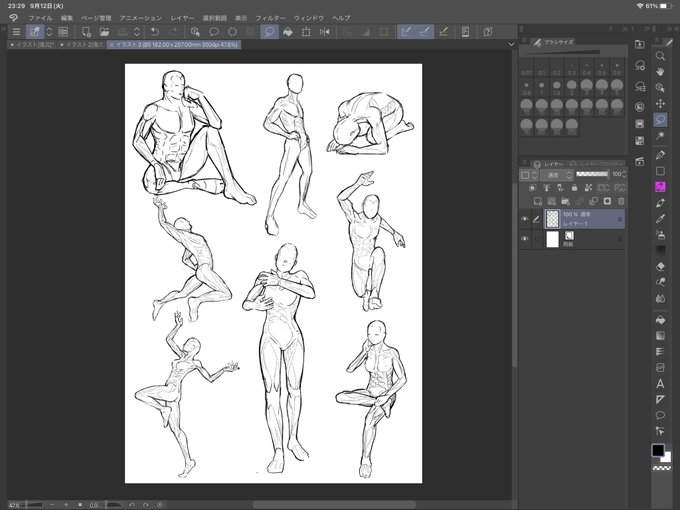Toggle set as draft layer icon
Viewport: 680px width, 510px height.
pos(560,188)
